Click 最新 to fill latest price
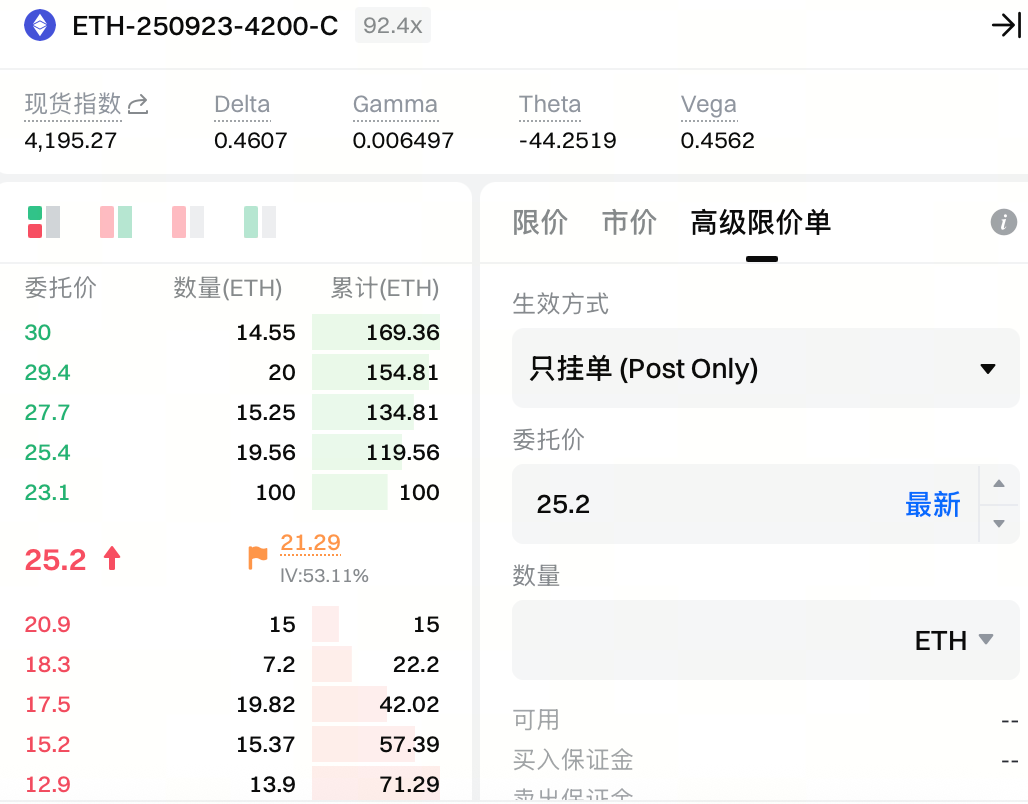1028x804 pixels. (x=932, y=504)
